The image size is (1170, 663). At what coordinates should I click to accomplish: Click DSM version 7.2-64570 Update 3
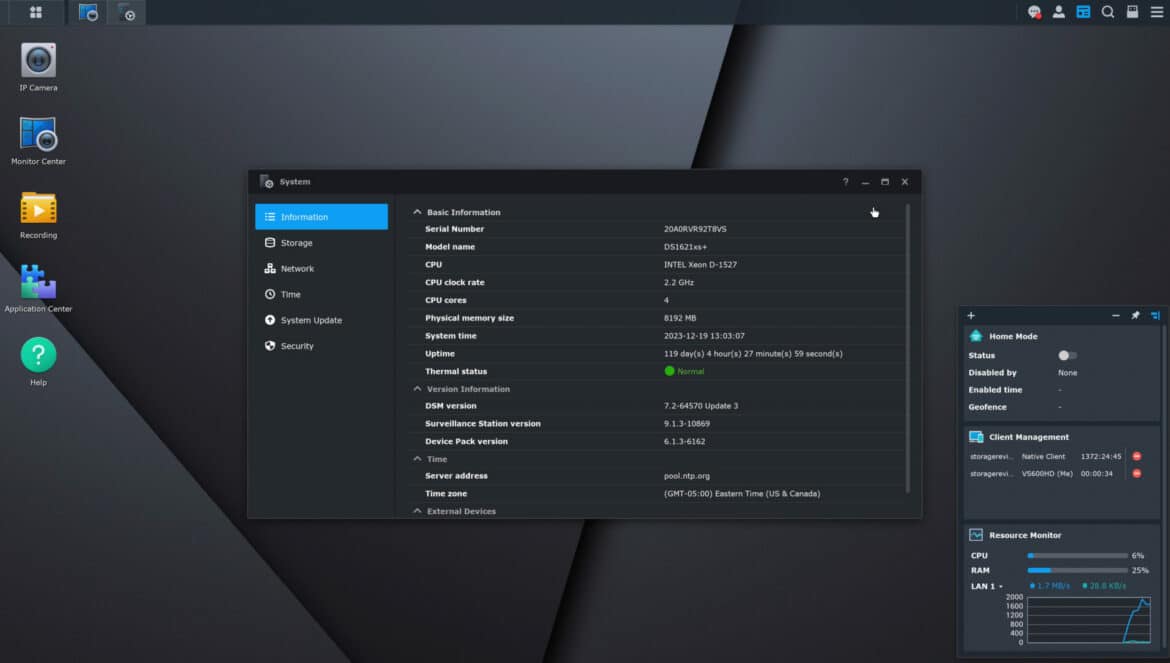point(701,406)
